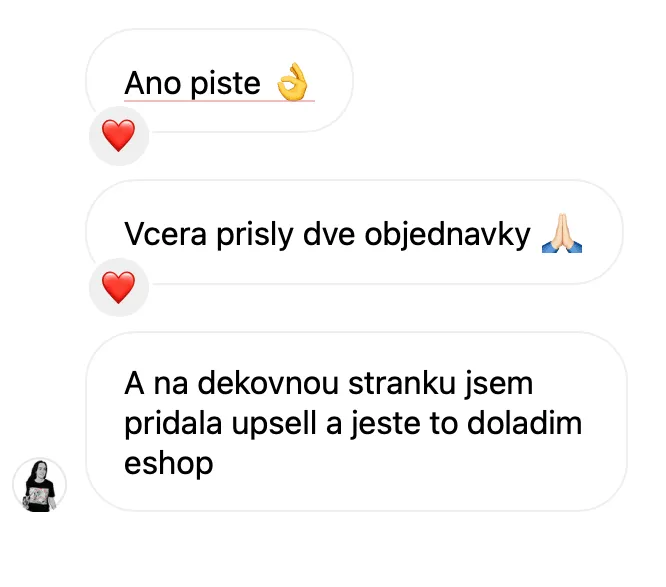Select the message about dekovnou stranku
This screenshot has height=587, width=666.
tap(356, 422)
